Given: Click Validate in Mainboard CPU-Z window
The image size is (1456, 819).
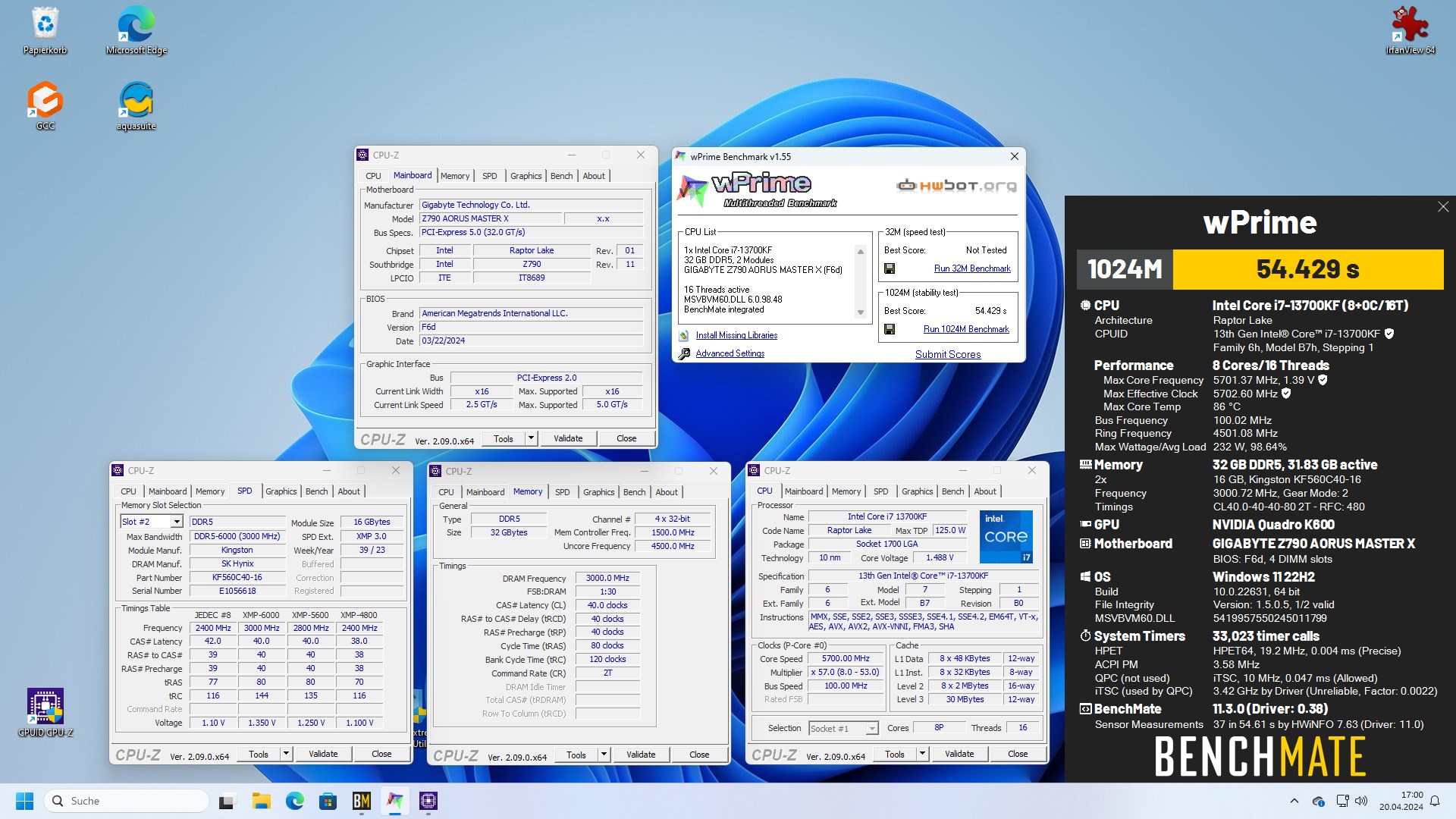Looking at the screenshot, I should point(568,438).
